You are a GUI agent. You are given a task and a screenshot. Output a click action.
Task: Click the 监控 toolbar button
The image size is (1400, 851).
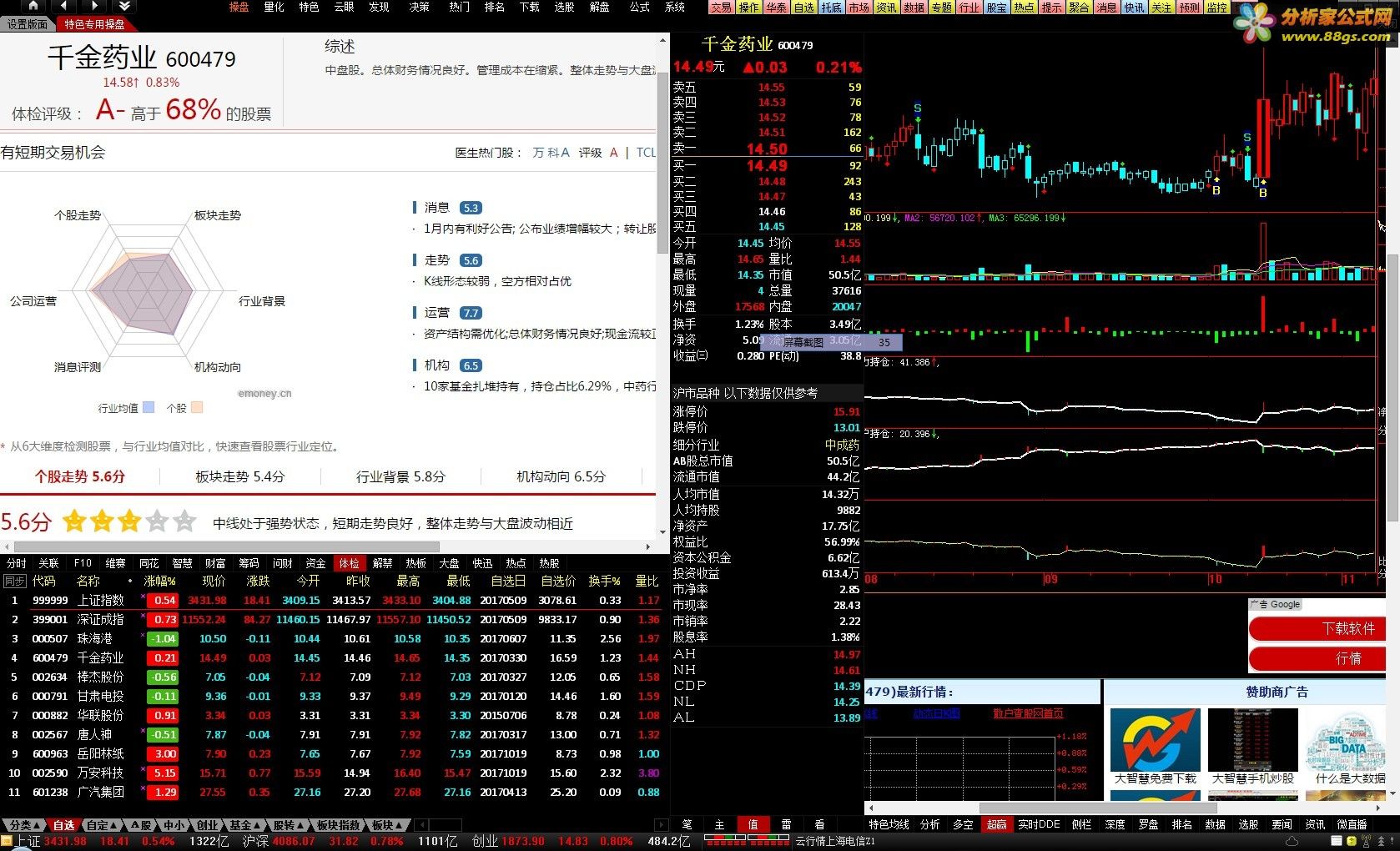(1217, 8)
